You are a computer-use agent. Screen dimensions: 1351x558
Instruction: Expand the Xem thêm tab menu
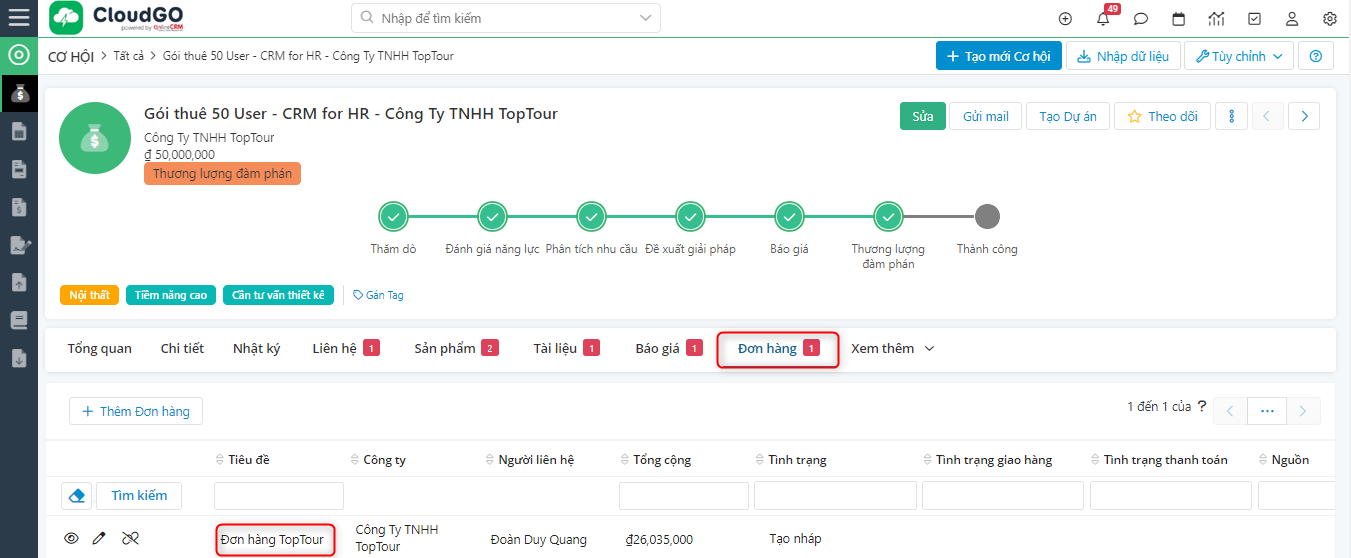click(892, 349)
